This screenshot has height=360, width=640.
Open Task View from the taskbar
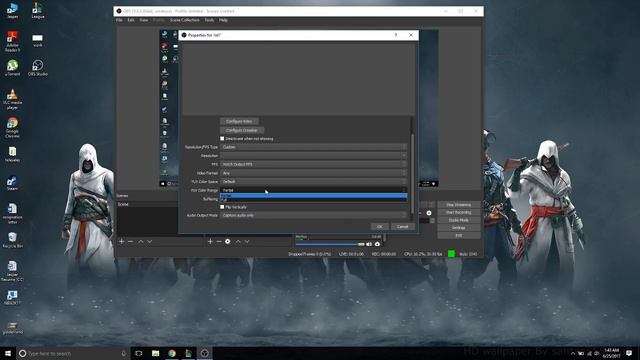click(x=139, y=353)
